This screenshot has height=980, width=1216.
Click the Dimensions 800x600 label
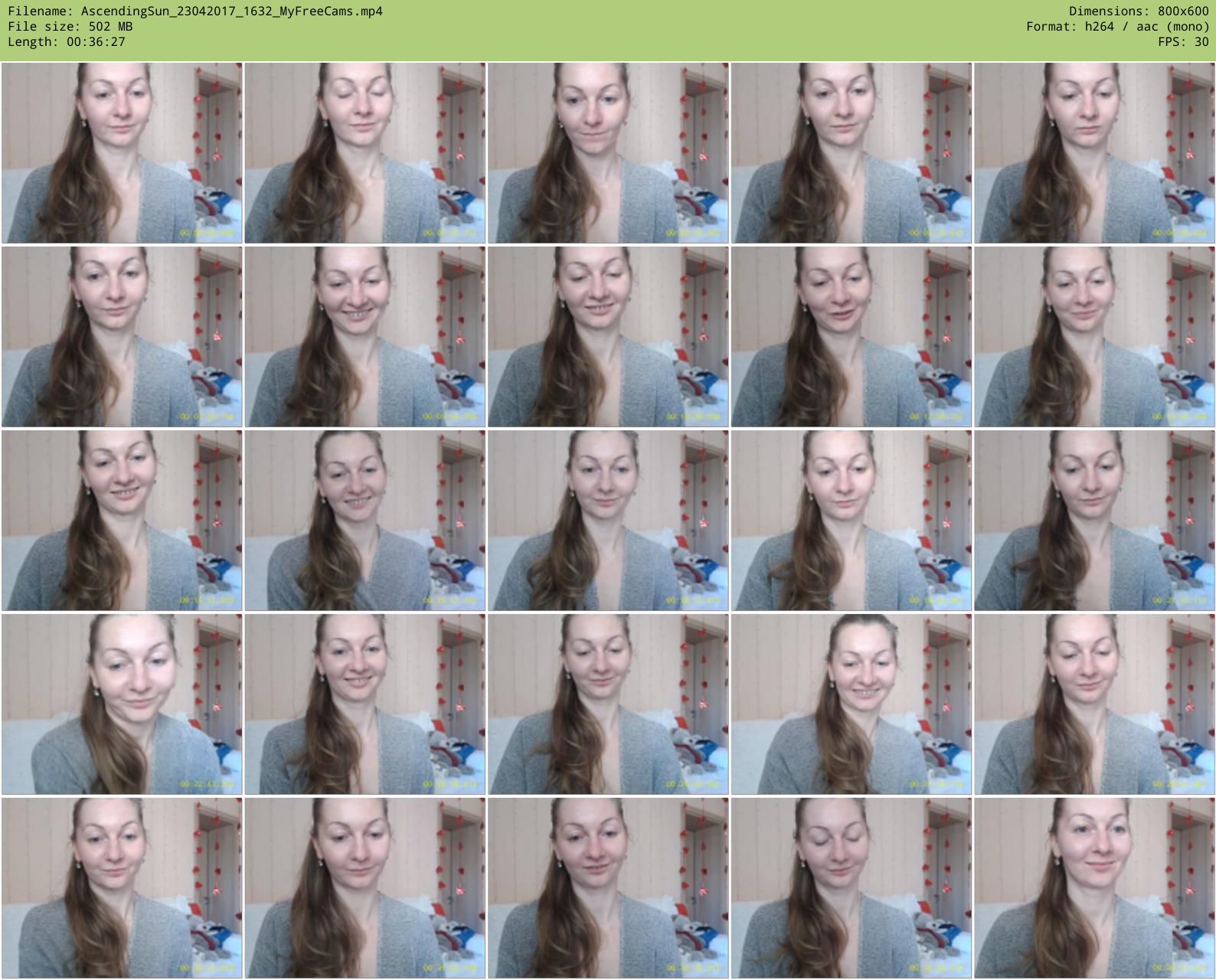pos(1139,11)
